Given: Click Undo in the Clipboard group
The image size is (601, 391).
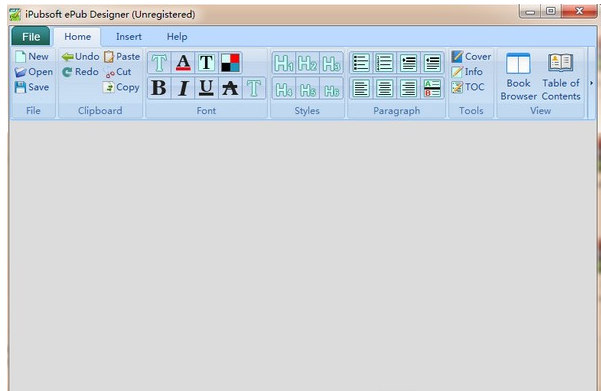Looking at the screenshot, I should click(x=80, y=57).
